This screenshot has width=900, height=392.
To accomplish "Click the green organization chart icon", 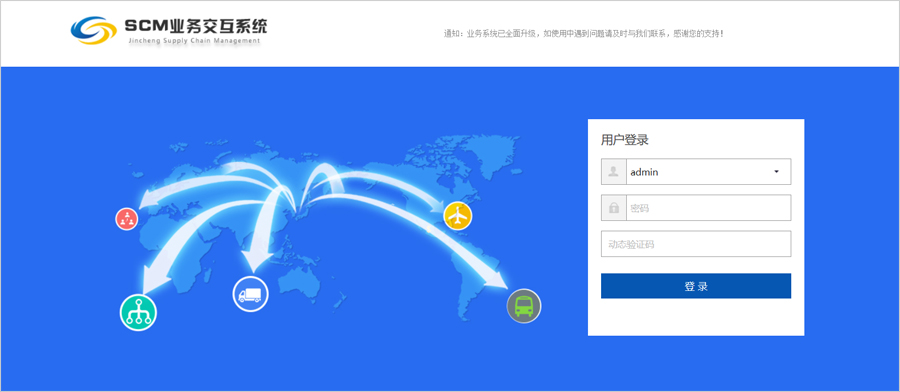I will (x=138, y=313).
